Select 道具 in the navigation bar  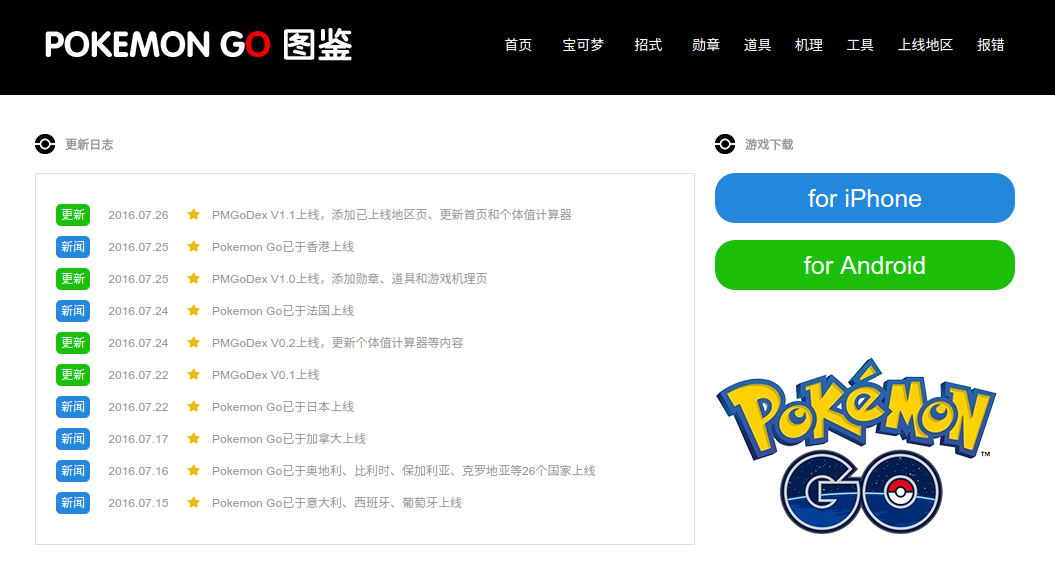tap(757, 45)
